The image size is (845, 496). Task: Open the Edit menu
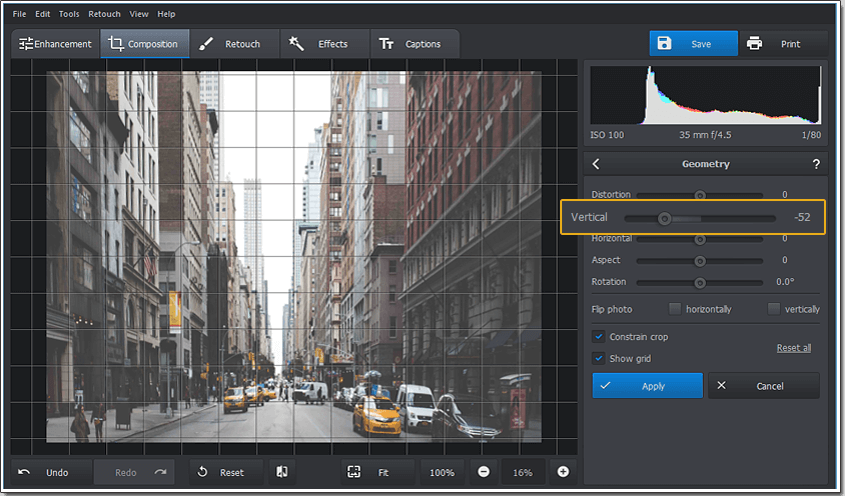(43, 14)
